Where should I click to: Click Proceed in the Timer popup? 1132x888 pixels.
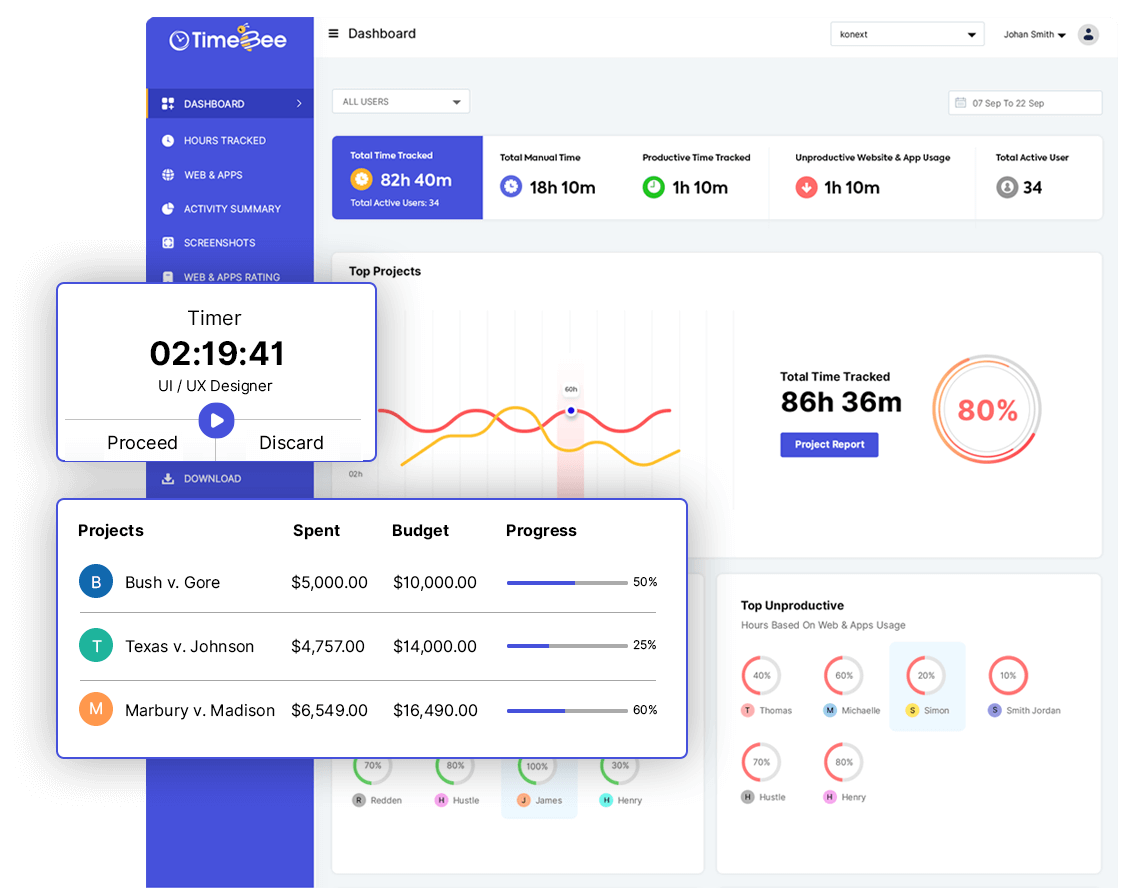tap(142, 442)
